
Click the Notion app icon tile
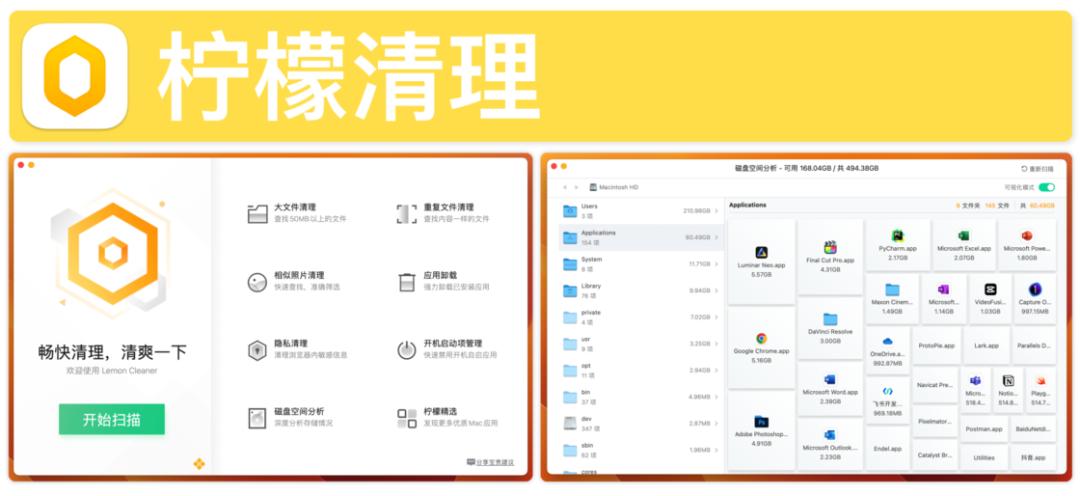pos(1008,390)
